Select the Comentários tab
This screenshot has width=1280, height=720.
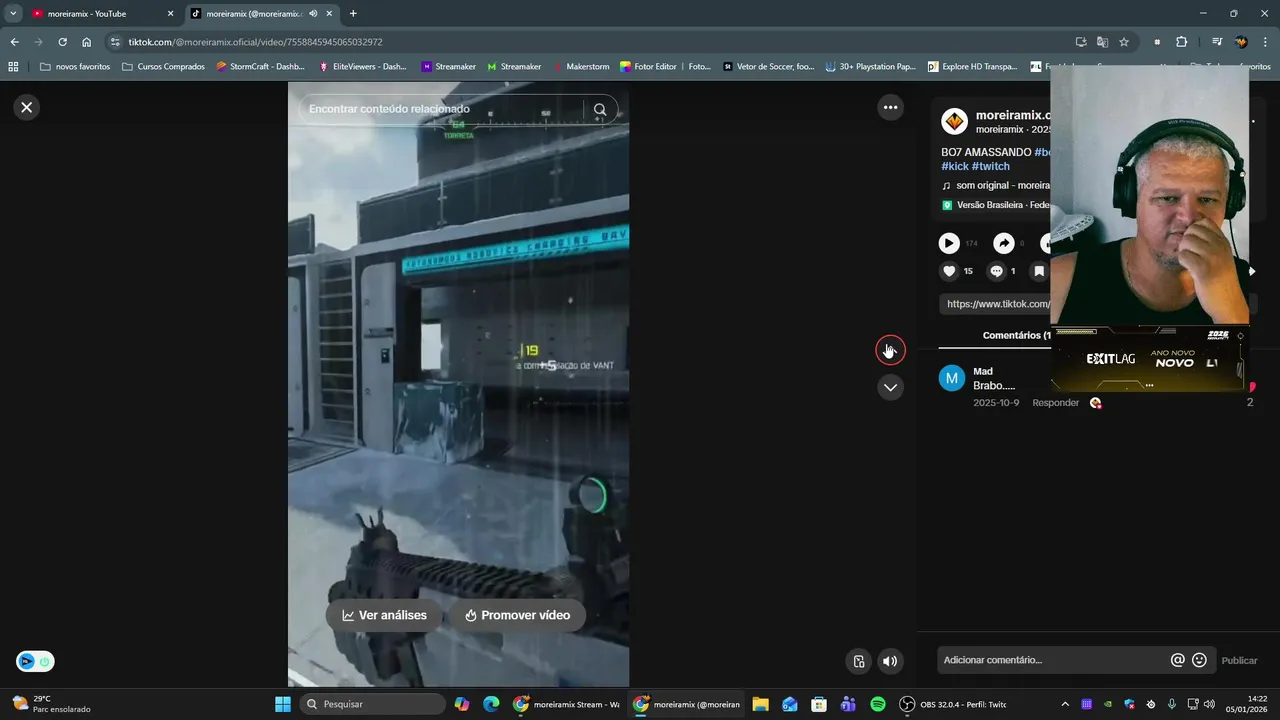point(1016,335)
